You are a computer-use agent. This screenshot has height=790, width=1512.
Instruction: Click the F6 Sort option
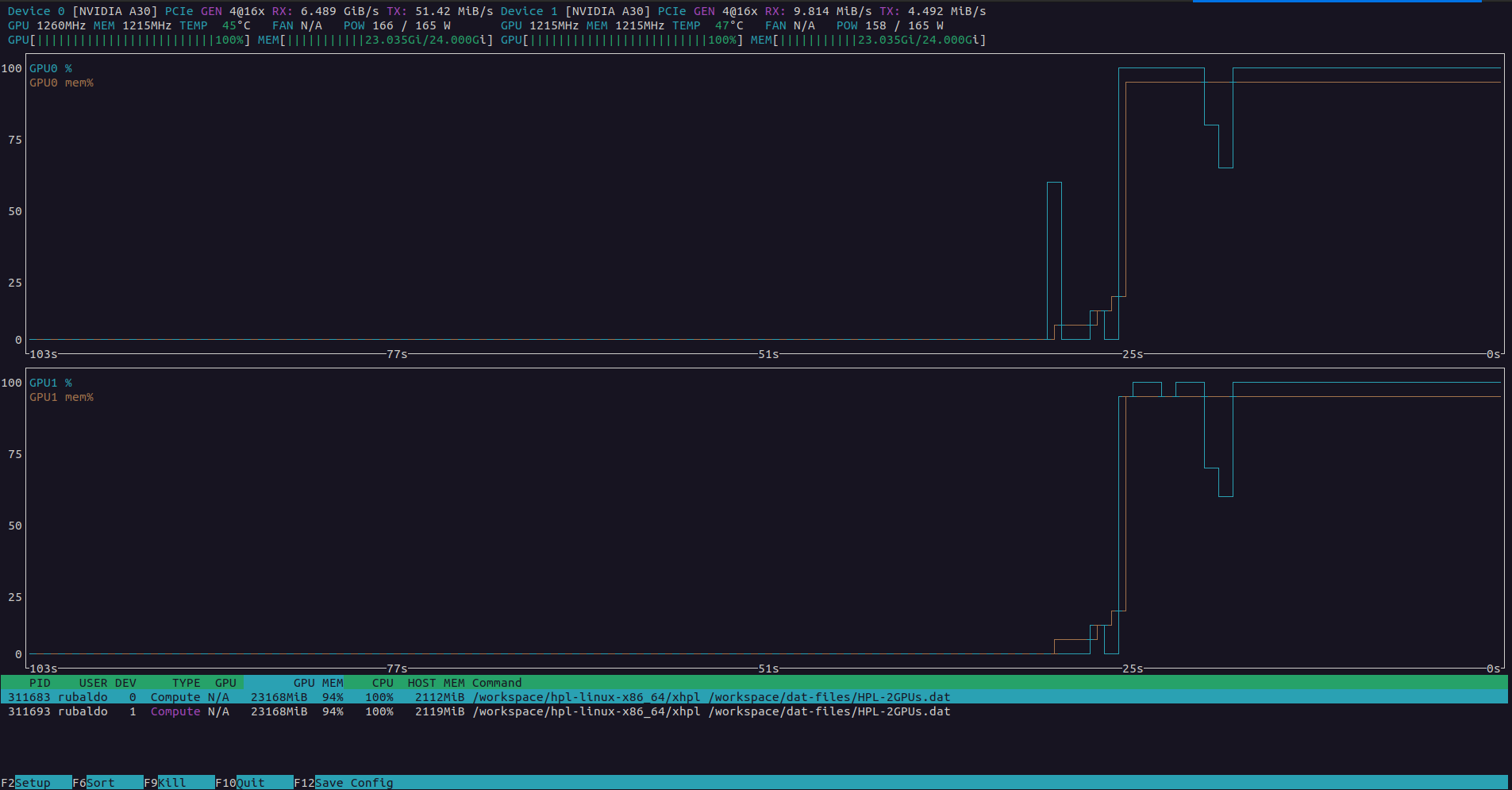(100, 783)
